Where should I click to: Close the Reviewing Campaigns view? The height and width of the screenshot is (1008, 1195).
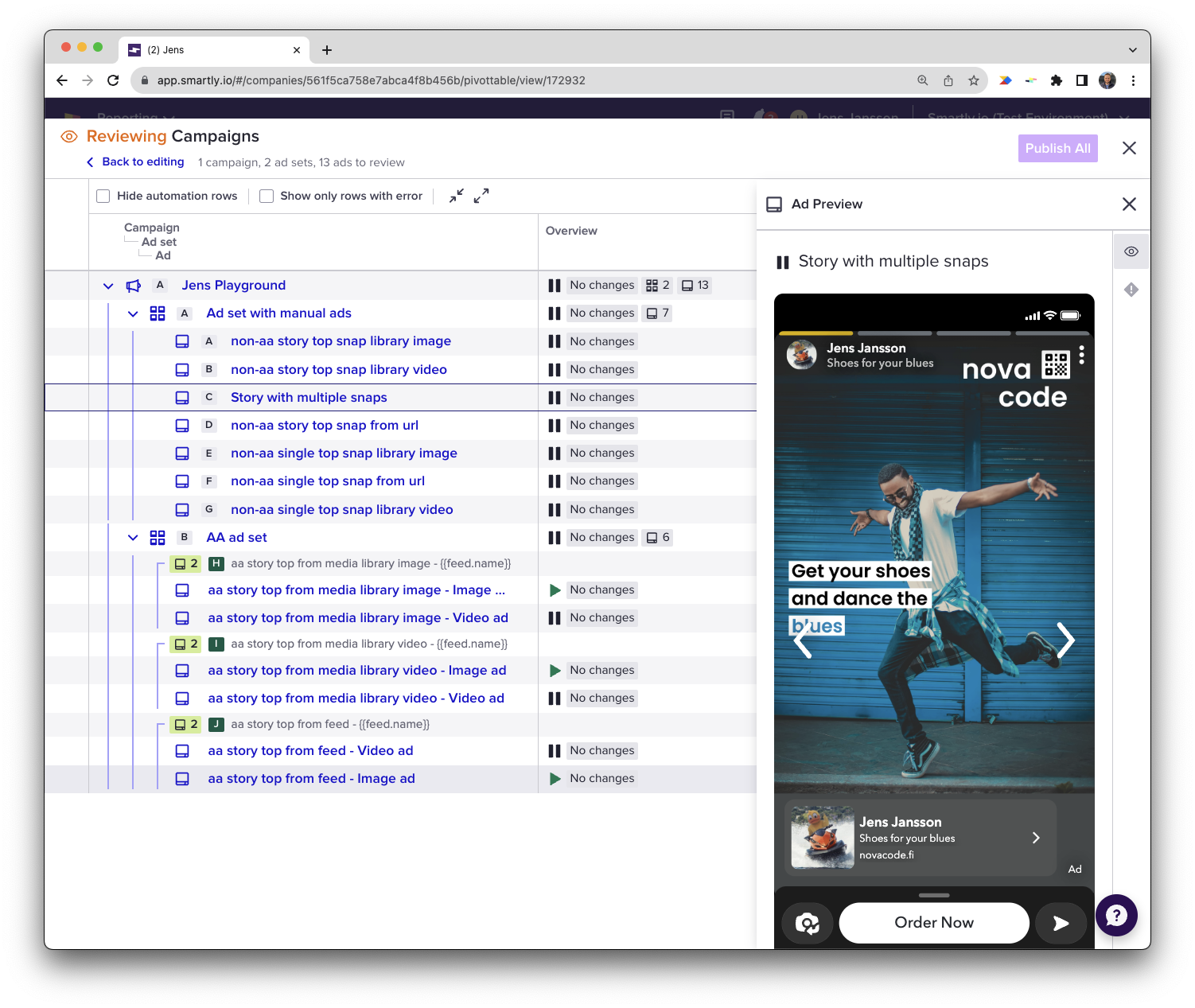tap(1129, 148)
